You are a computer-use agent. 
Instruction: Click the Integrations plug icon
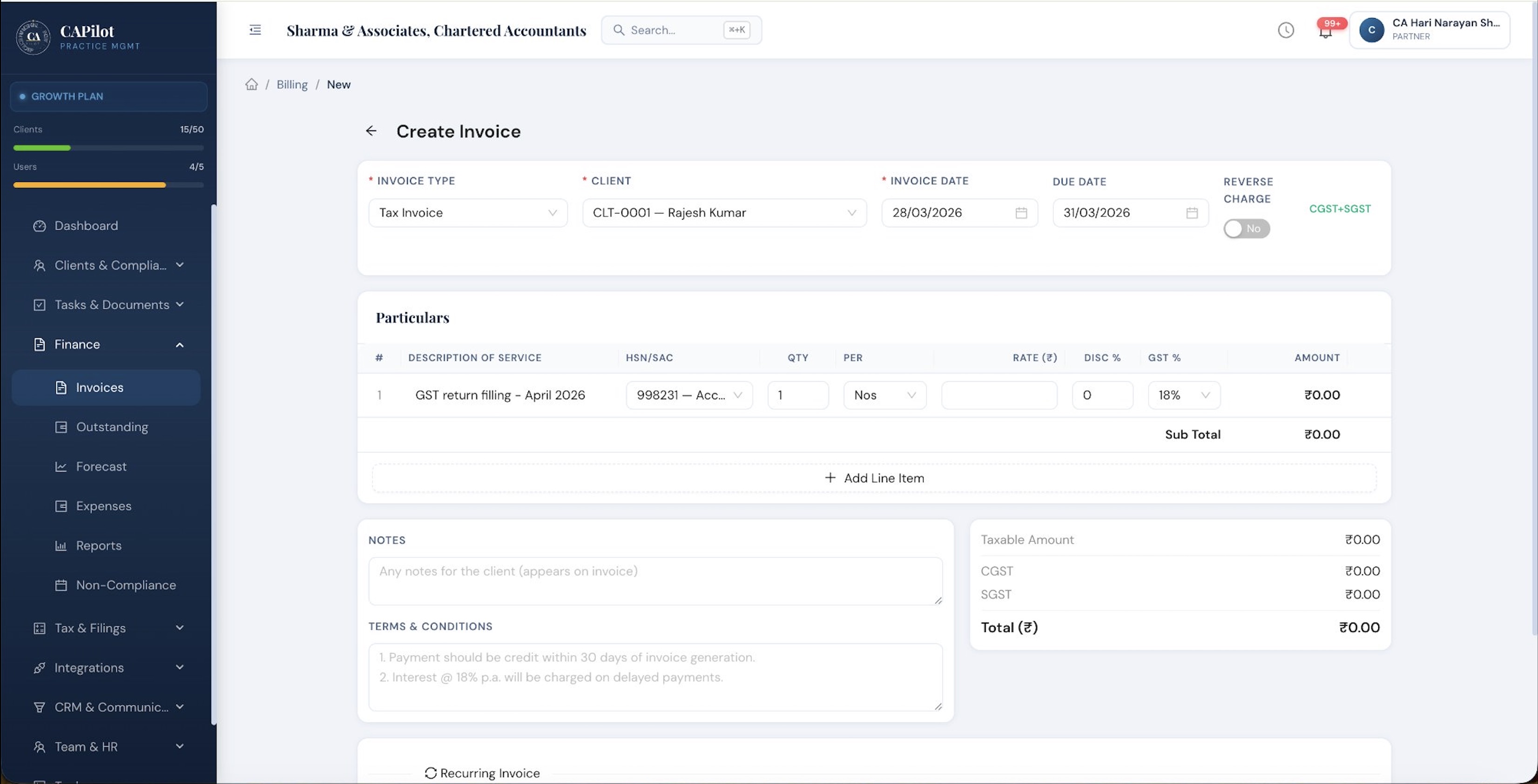[x=40, y=668]
